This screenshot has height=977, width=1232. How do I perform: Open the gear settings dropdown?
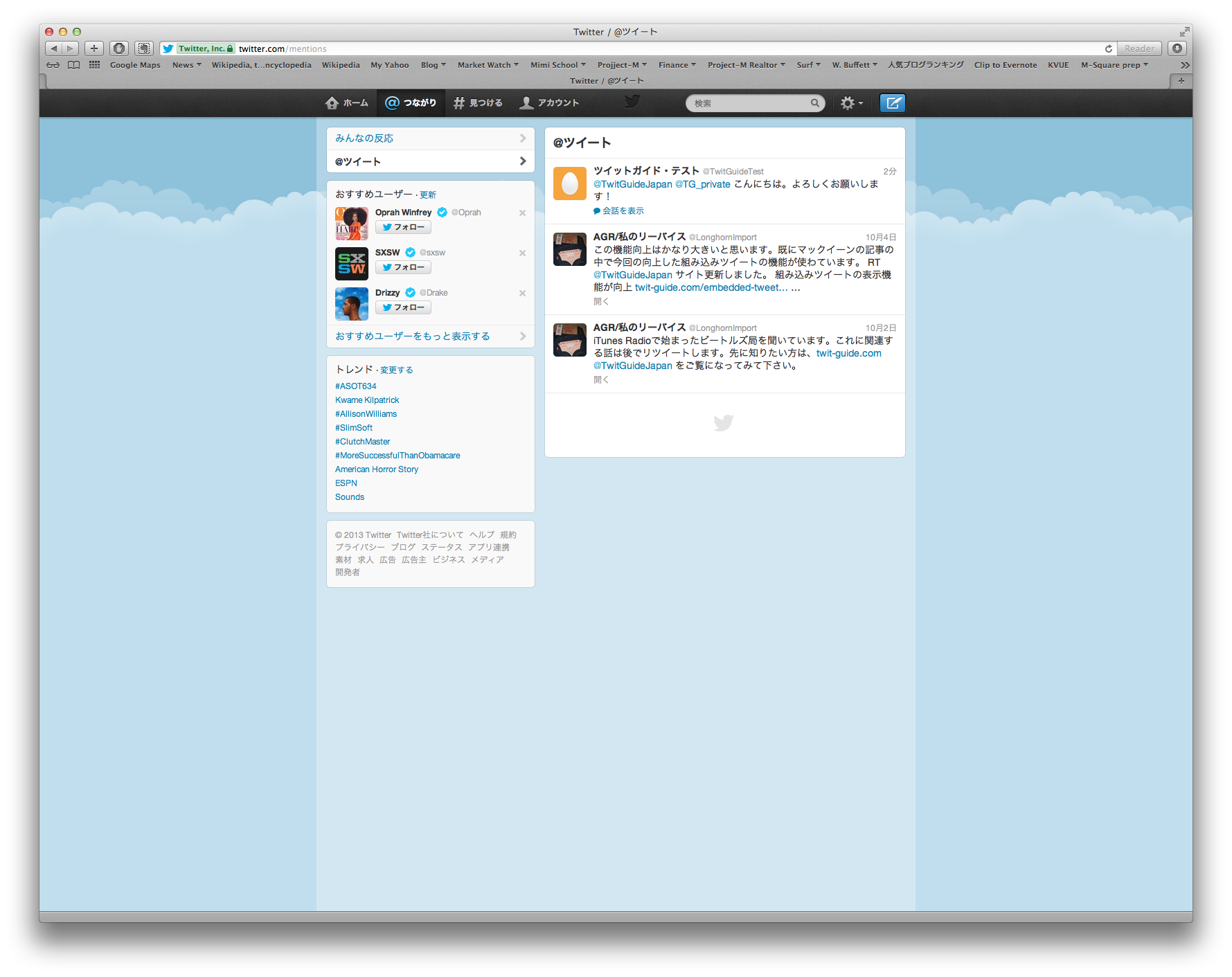[x=851, y=103]
